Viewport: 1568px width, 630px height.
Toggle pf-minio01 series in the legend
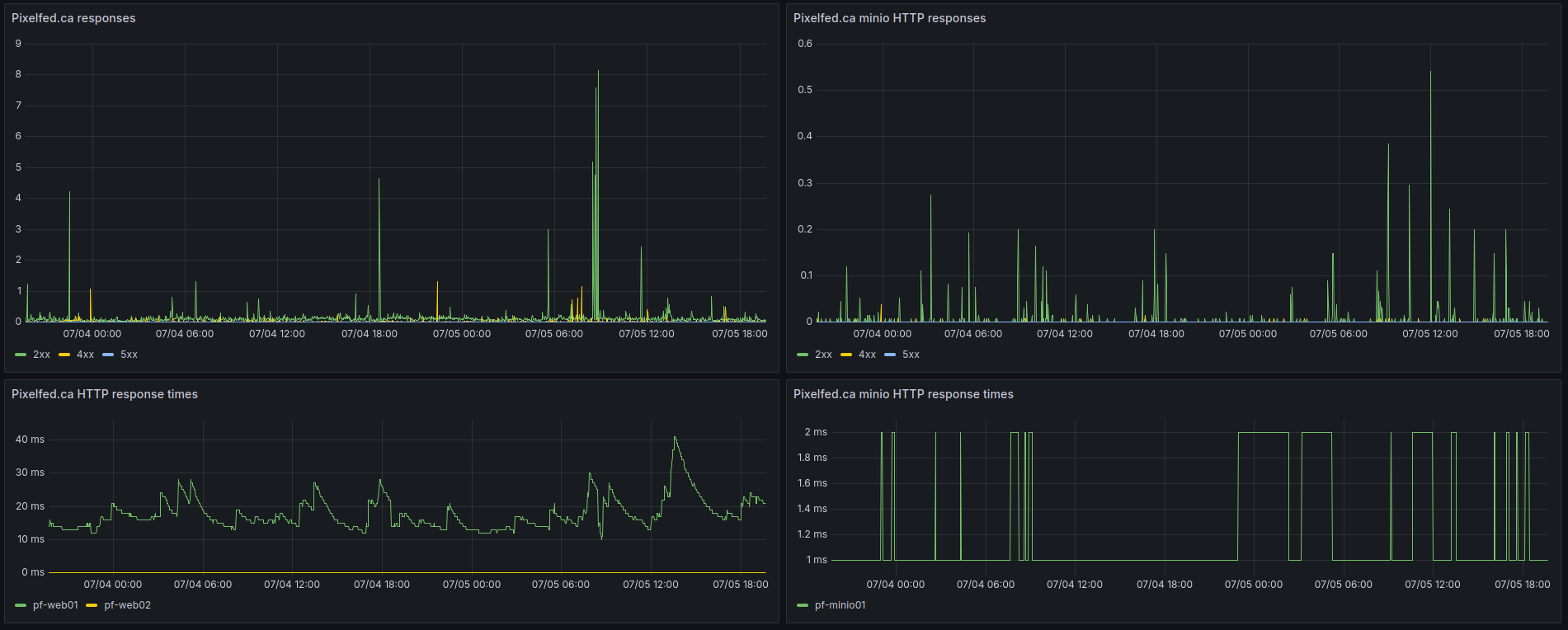tap(840, 605)
